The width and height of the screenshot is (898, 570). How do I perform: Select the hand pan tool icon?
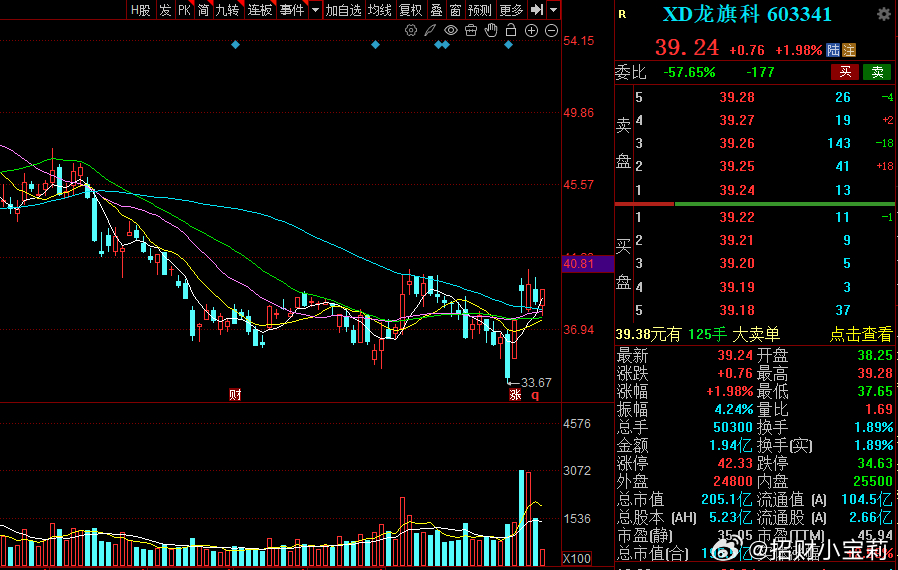[491, 30]
